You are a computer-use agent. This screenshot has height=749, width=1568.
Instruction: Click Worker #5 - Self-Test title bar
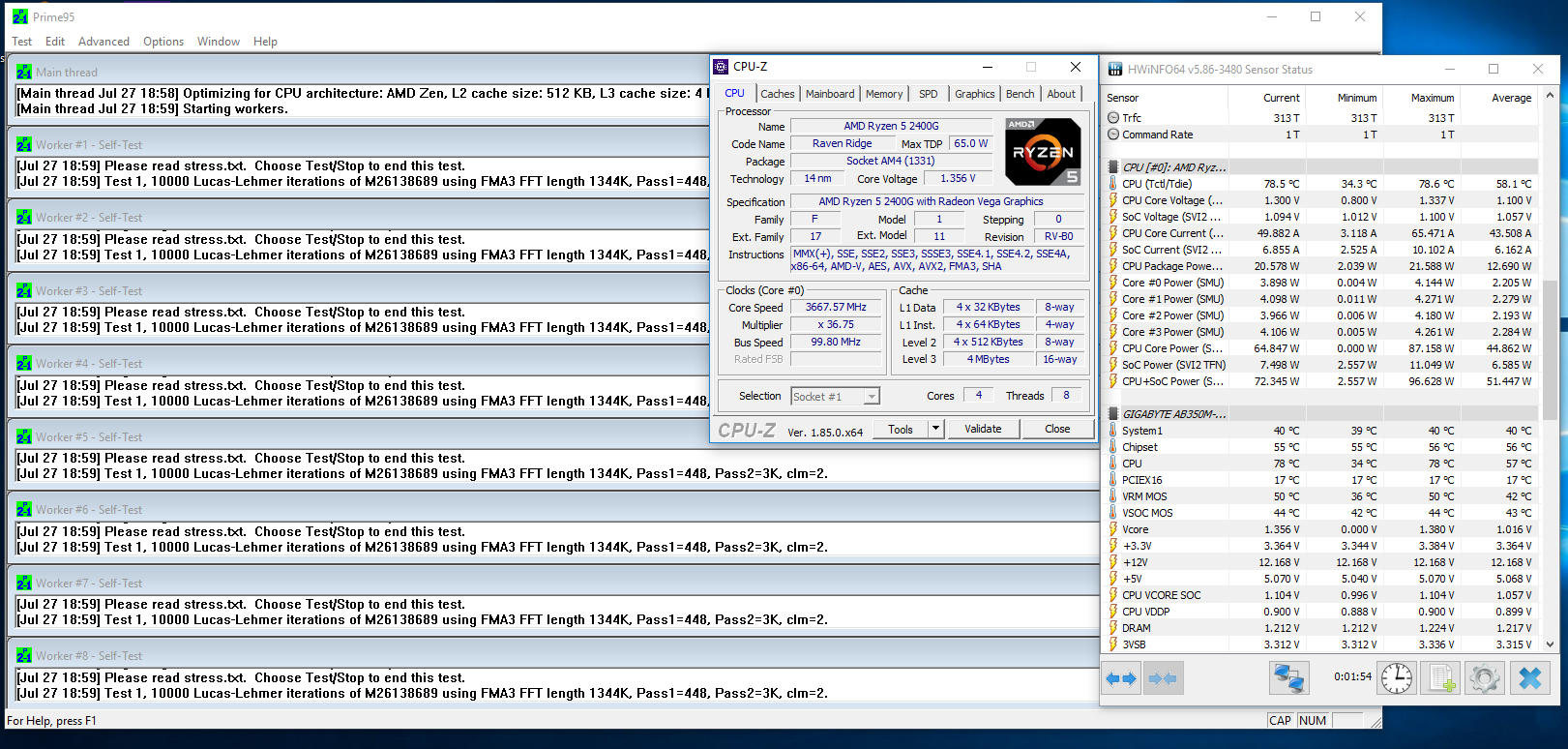point(551,437)
